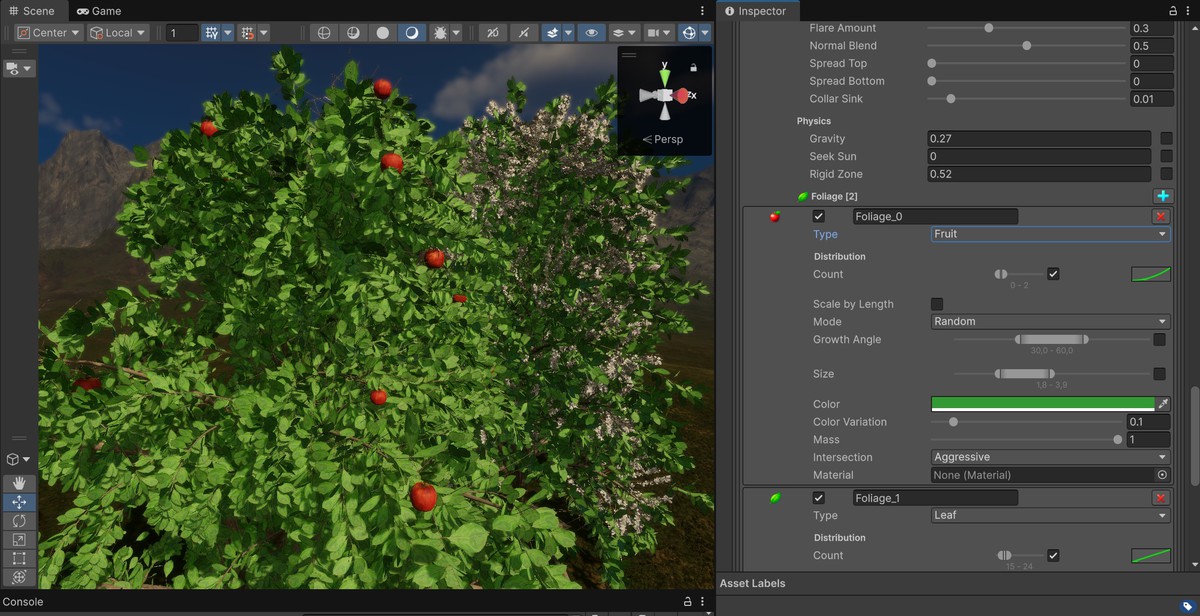Select shaded draw mode sphere
This screenshot has height=616, width=1200.
pos(411,32)
